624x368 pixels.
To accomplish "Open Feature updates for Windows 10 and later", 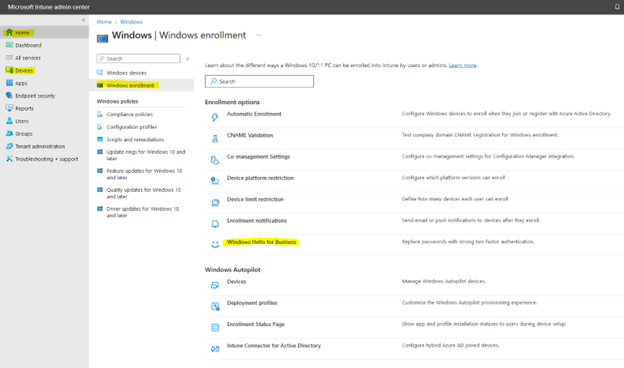I will 144,174.
